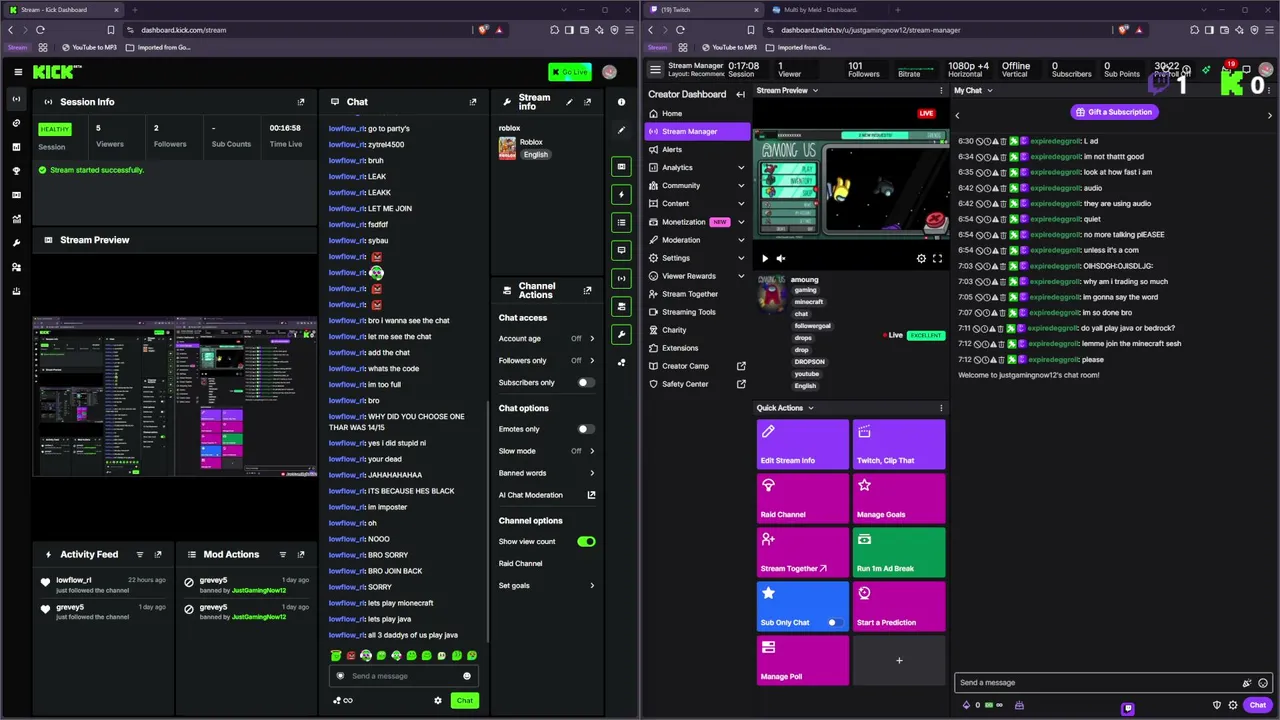Click Start a Prediction on Twitch
Screen dimensions: 1280x720
tap(899, 605)
